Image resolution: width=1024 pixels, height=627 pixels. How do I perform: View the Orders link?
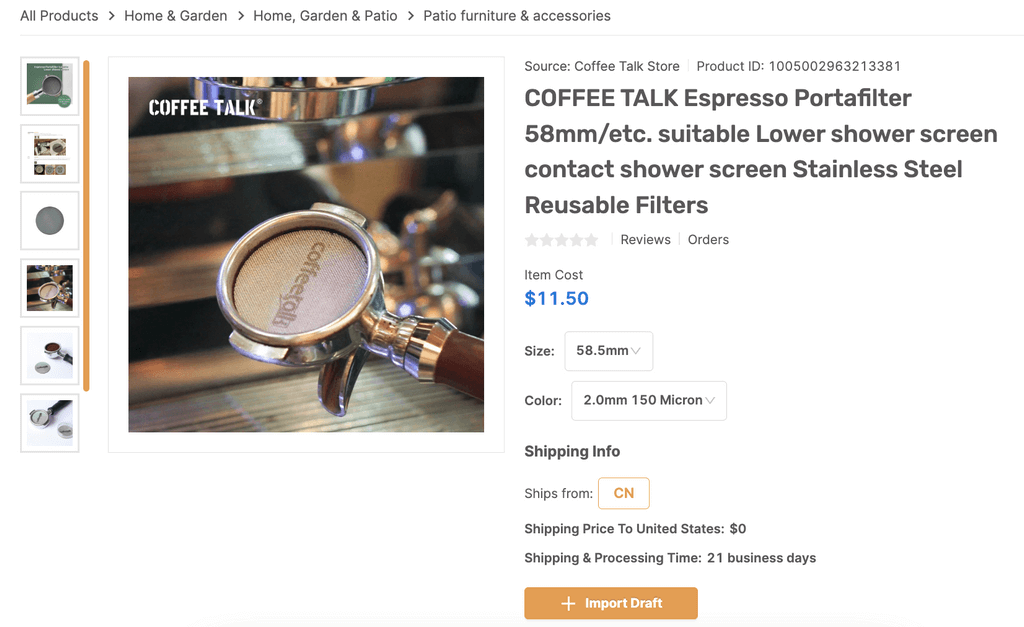click(708, 240)
